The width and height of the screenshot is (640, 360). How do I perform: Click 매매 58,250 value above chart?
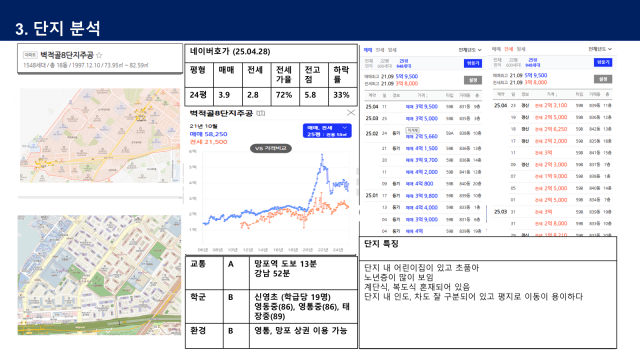point(209,134)
